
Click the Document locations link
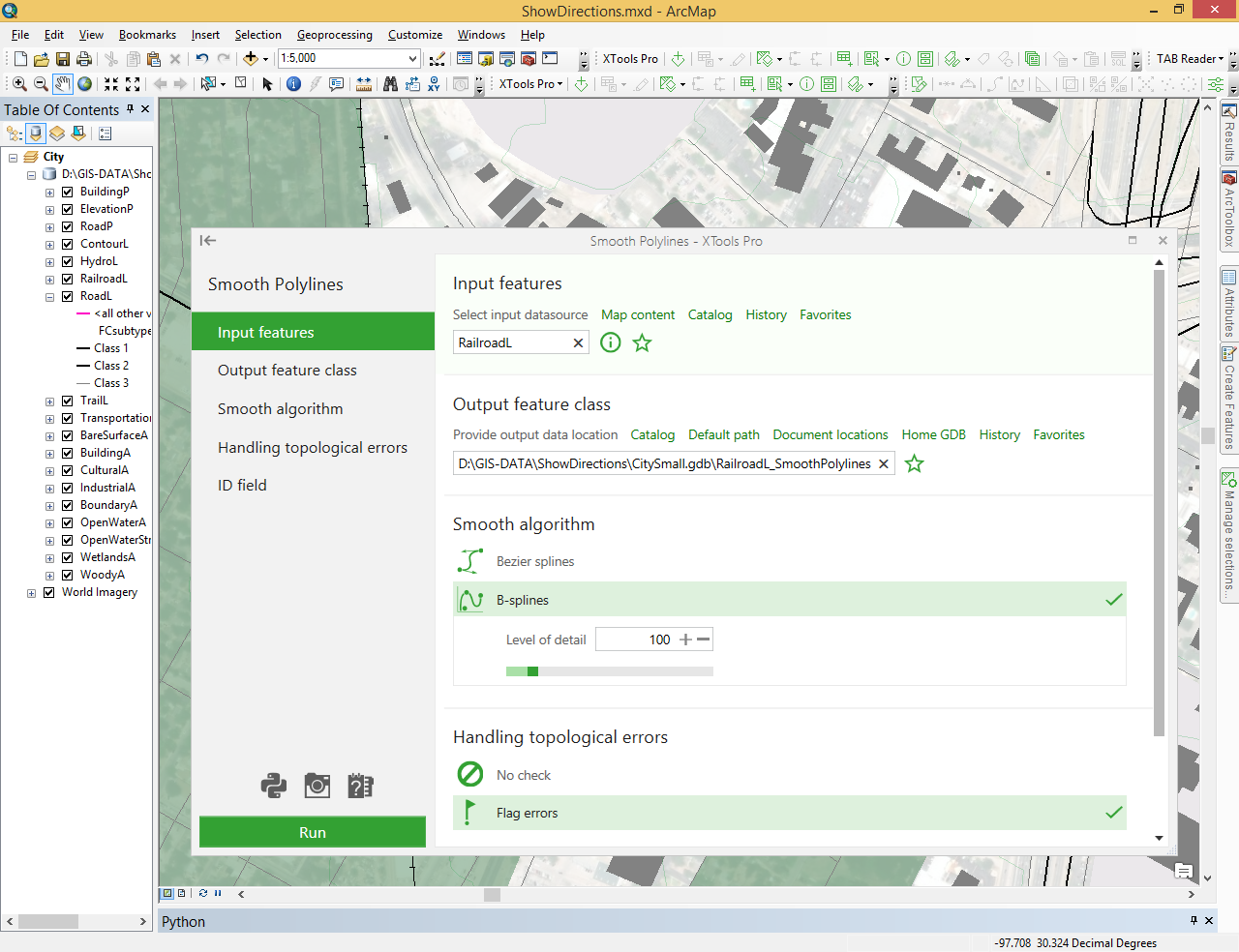point(831,435)
